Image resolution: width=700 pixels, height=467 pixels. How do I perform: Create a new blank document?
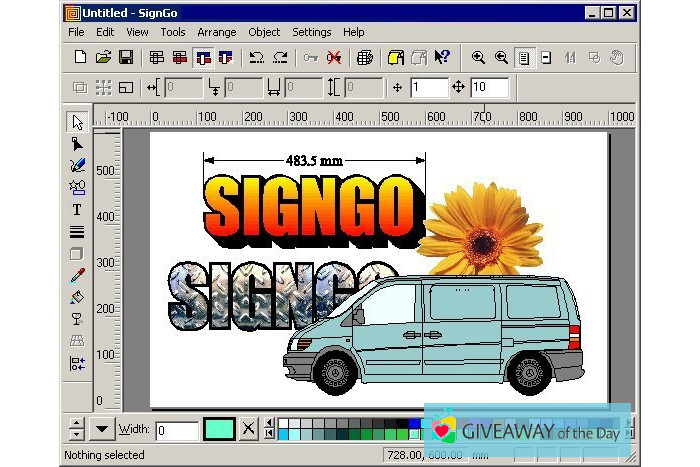coord(80,58)
